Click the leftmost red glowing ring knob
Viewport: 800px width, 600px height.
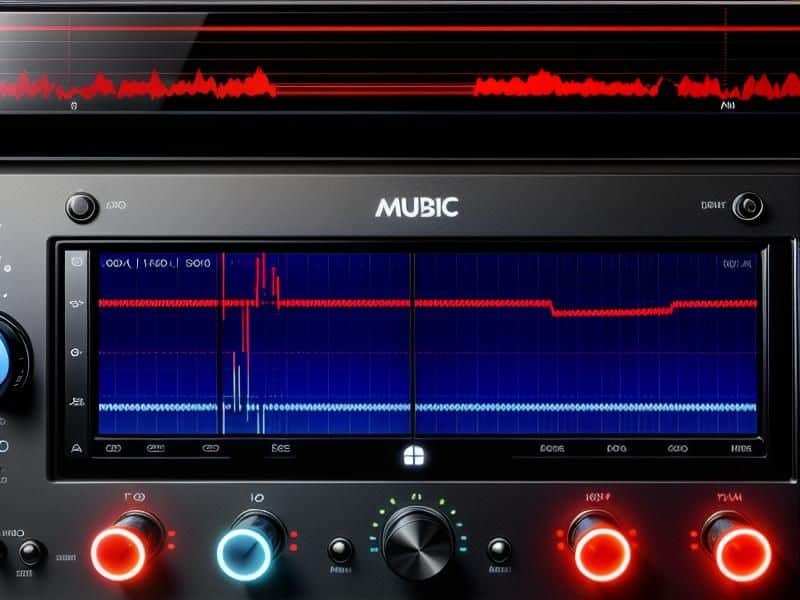[120, 551]
